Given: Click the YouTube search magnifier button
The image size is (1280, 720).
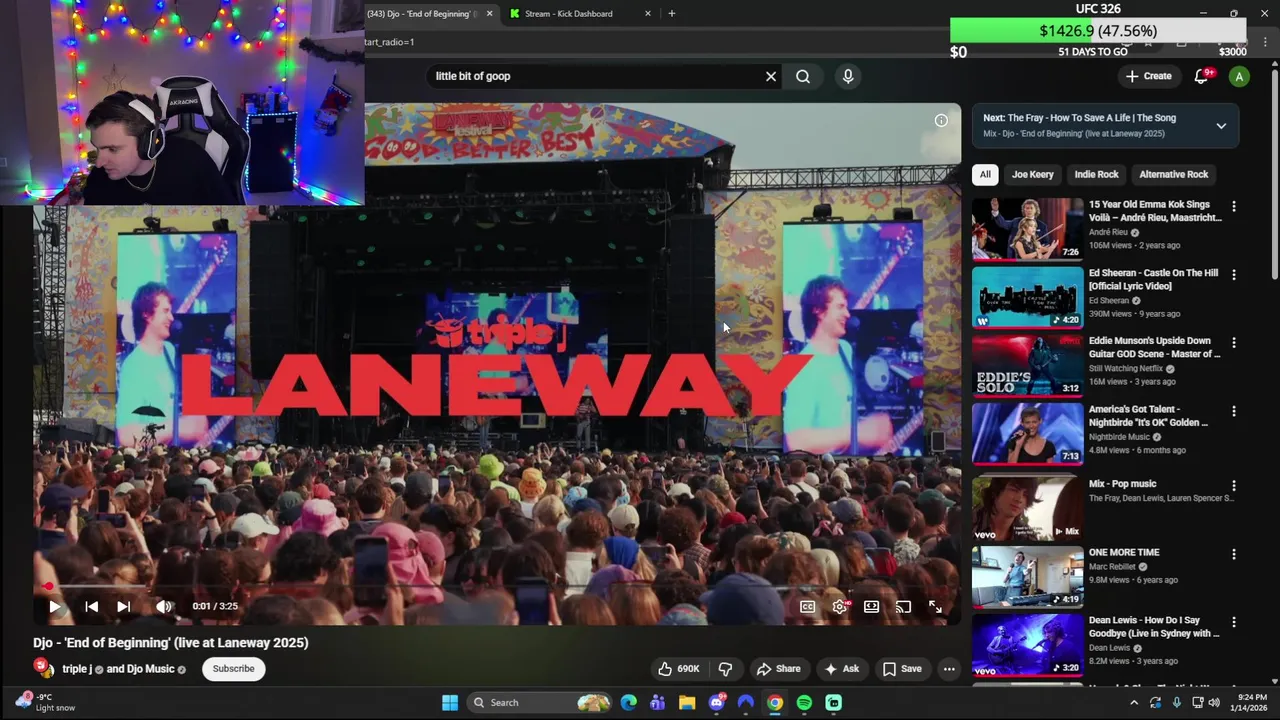Looking at the screenshot, I should tap(803, 76).
